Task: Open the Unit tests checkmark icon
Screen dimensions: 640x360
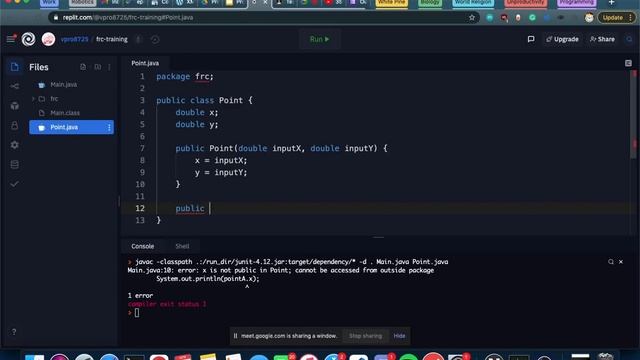Action: (x=15, y=184)
